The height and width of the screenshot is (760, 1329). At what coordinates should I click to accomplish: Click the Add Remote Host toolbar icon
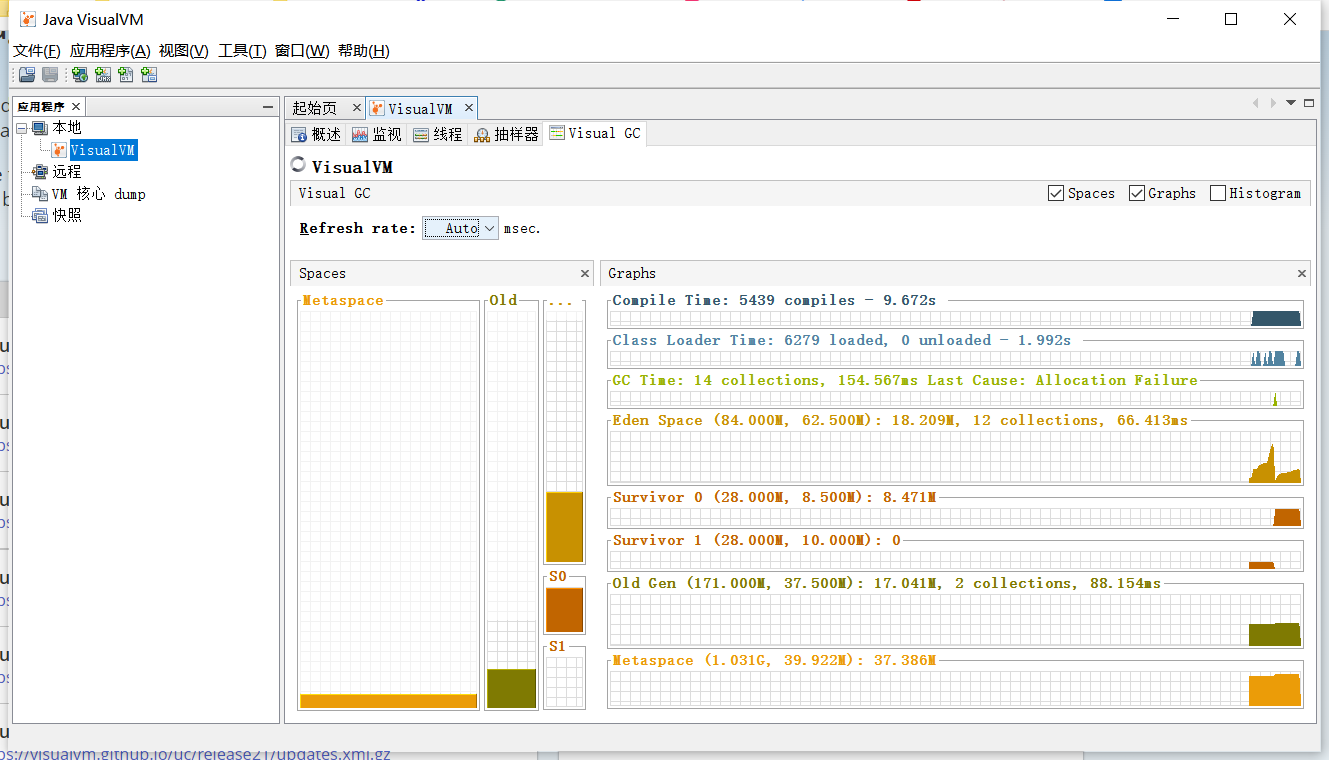pos(79,75)
